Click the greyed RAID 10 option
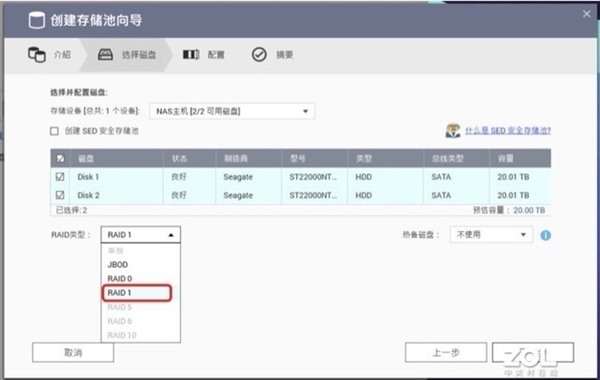600x380 pixels. [122, 335]
